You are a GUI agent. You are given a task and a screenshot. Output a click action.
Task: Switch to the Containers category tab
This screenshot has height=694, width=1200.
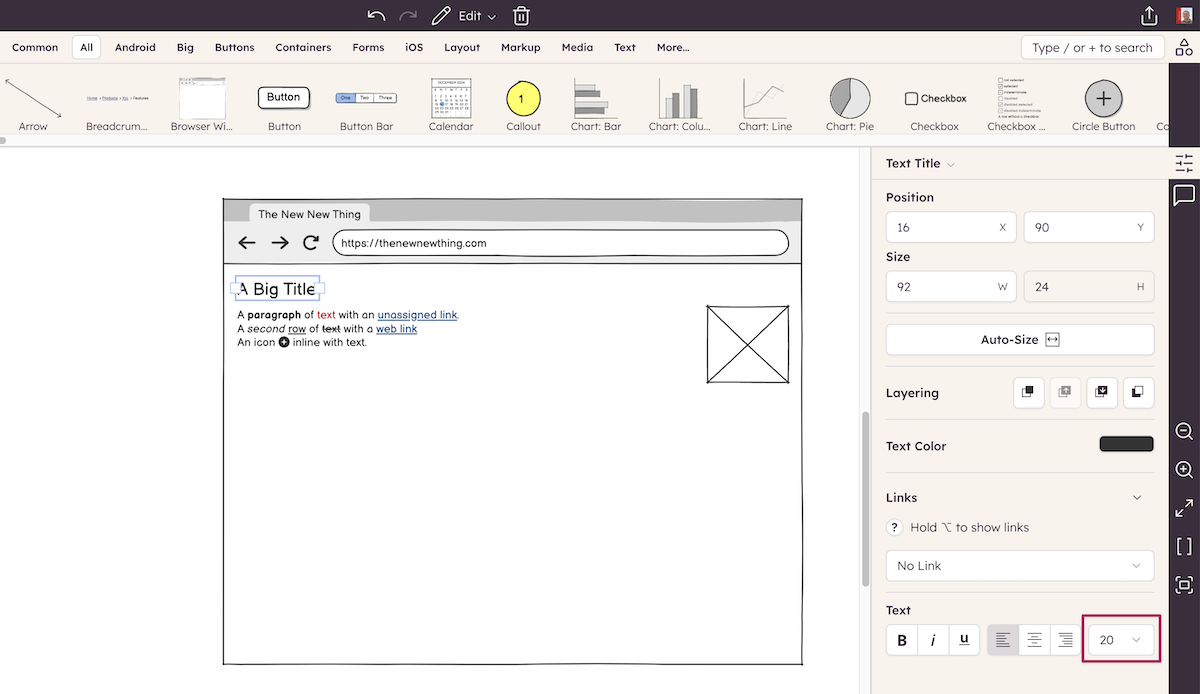[303, 47]
